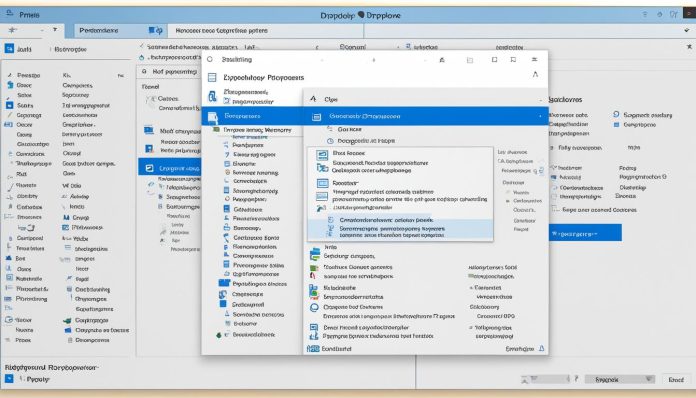Click the calendar-like icon in popup toolbar
The height and width of the screenshot is (398, 696).
click(470, 60)
